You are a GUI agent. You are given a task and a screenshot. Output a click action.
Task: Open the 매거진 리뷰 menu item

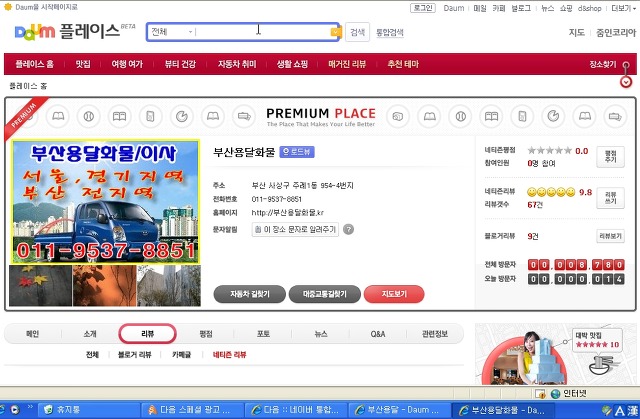pyautogui.click(x=347, y=64)
